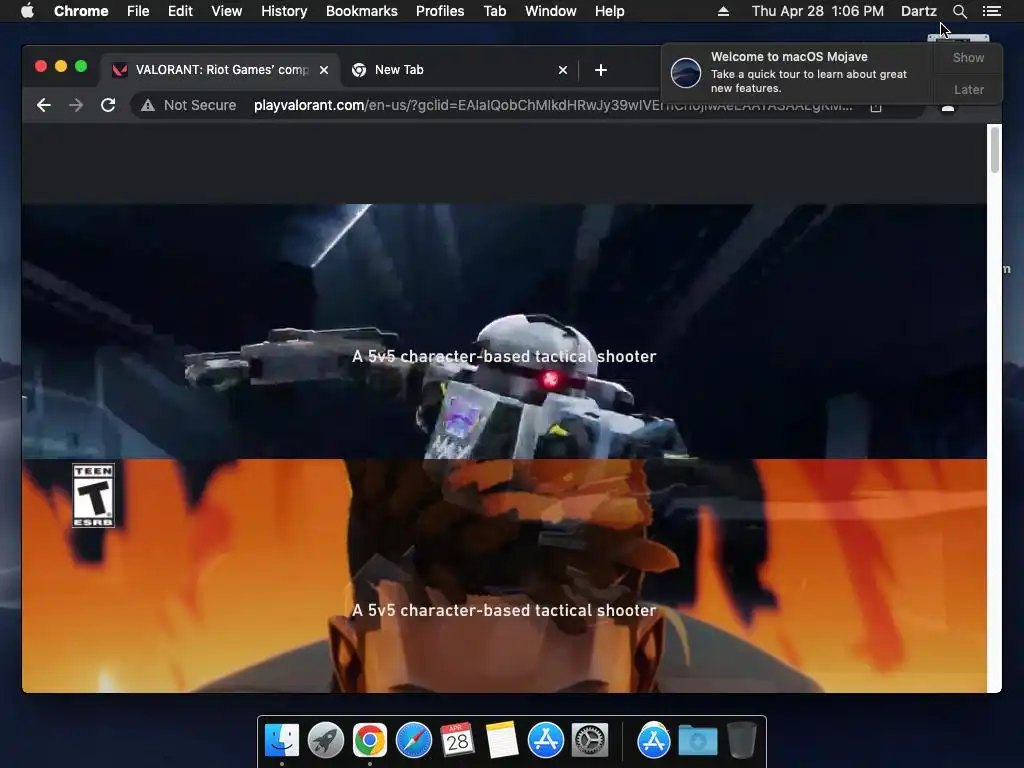Click the Not Secure warning icon
The image size is (1024, 768).
[x=148, y=105]
